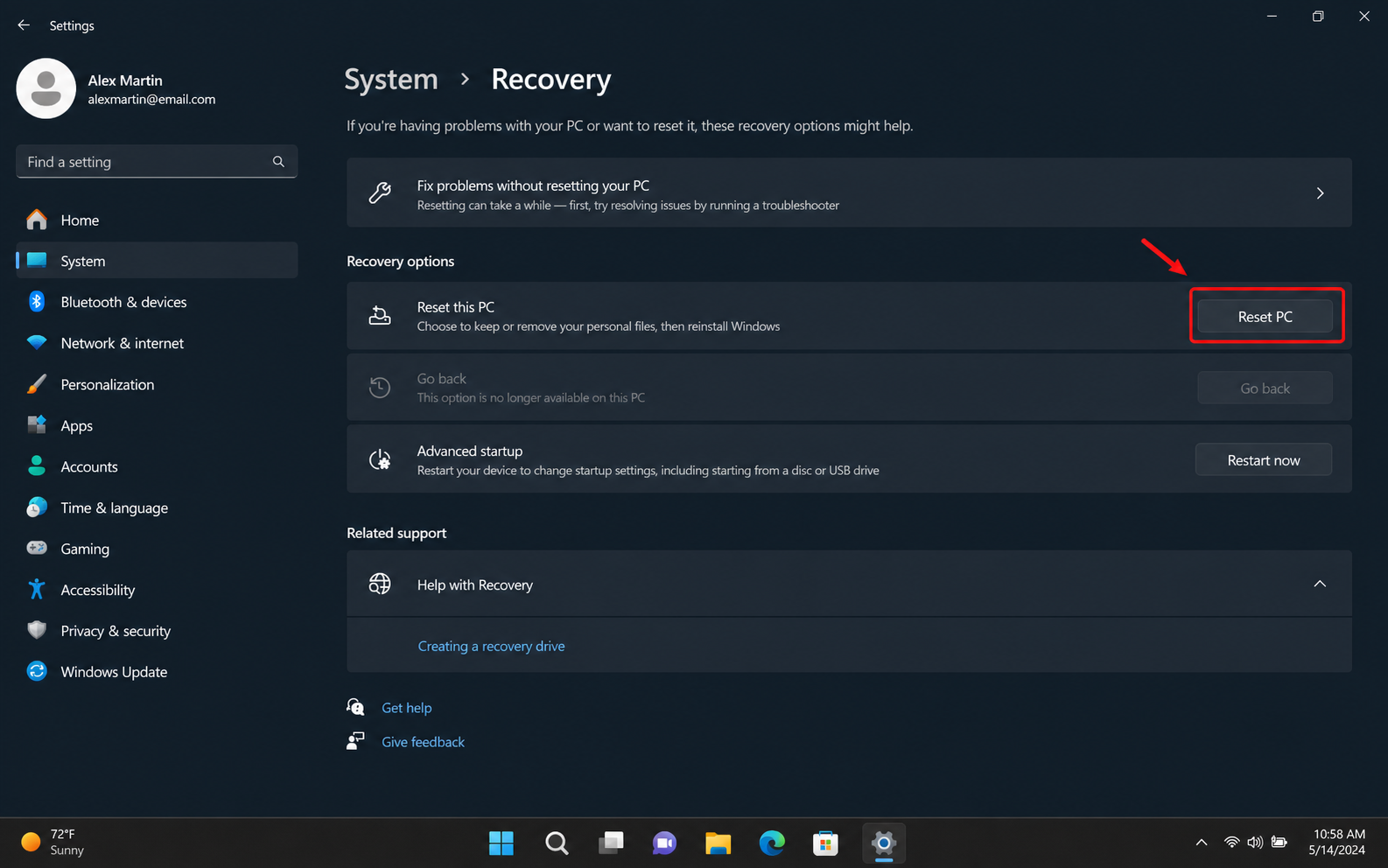Open the Creating a recovery drive link
Image resolution: width=1388 pixels, height=868 pixels.
click(x=491, y=647)
